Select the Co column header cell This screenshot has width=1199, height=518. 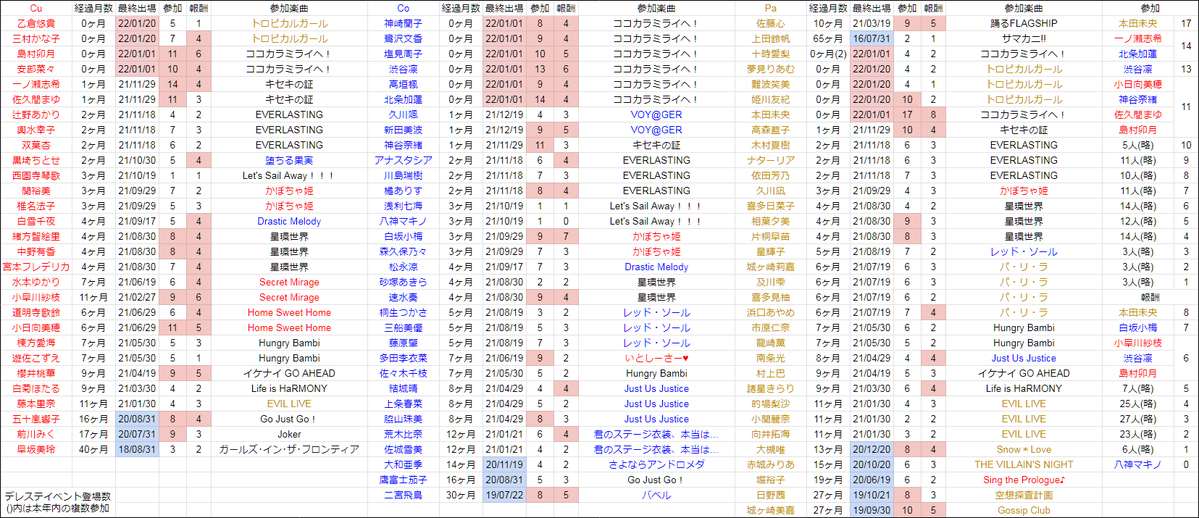tap(403, 8)
